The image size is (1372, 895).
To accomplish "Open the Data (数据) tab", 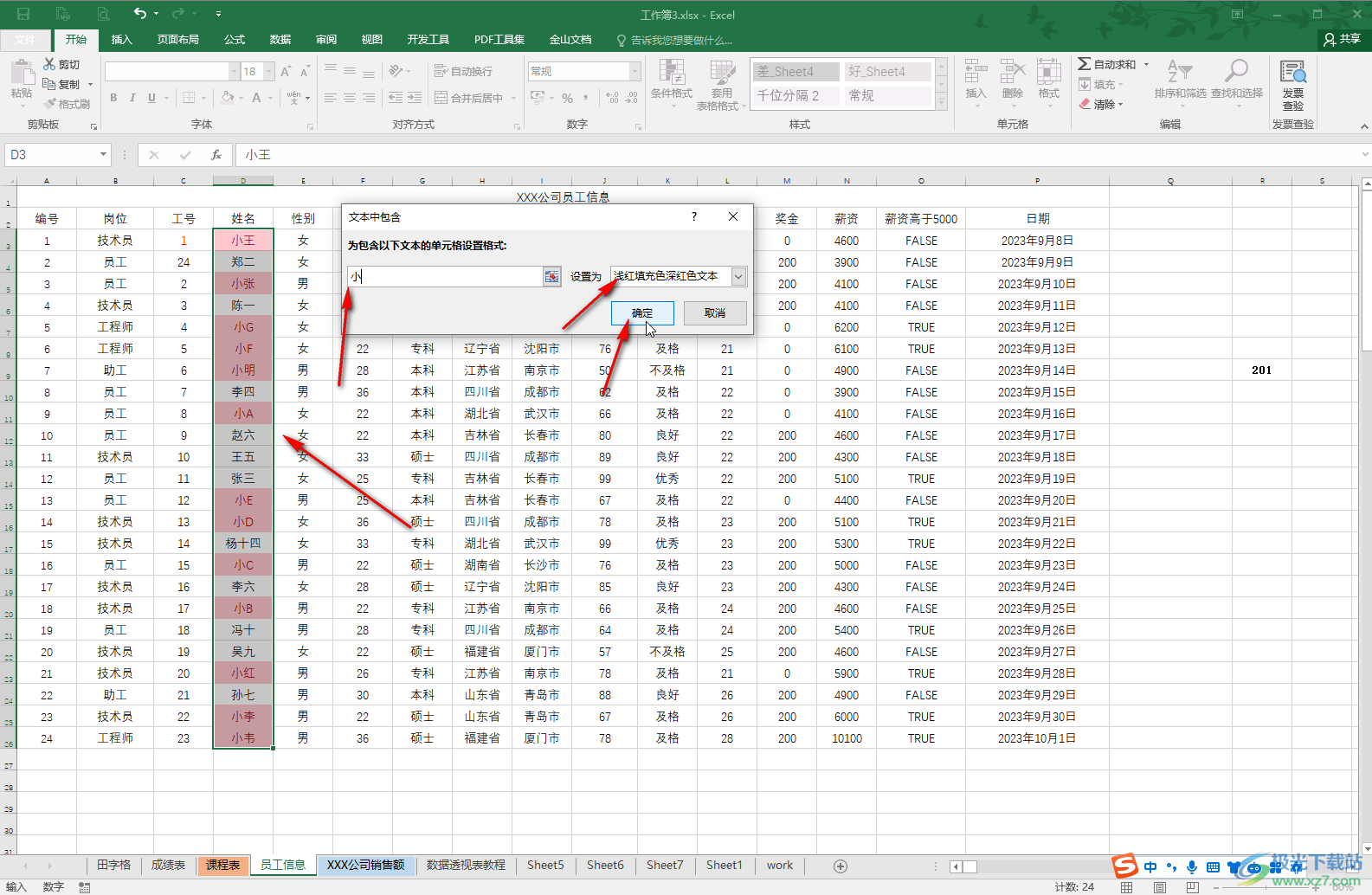I will (x=280, y=39).
